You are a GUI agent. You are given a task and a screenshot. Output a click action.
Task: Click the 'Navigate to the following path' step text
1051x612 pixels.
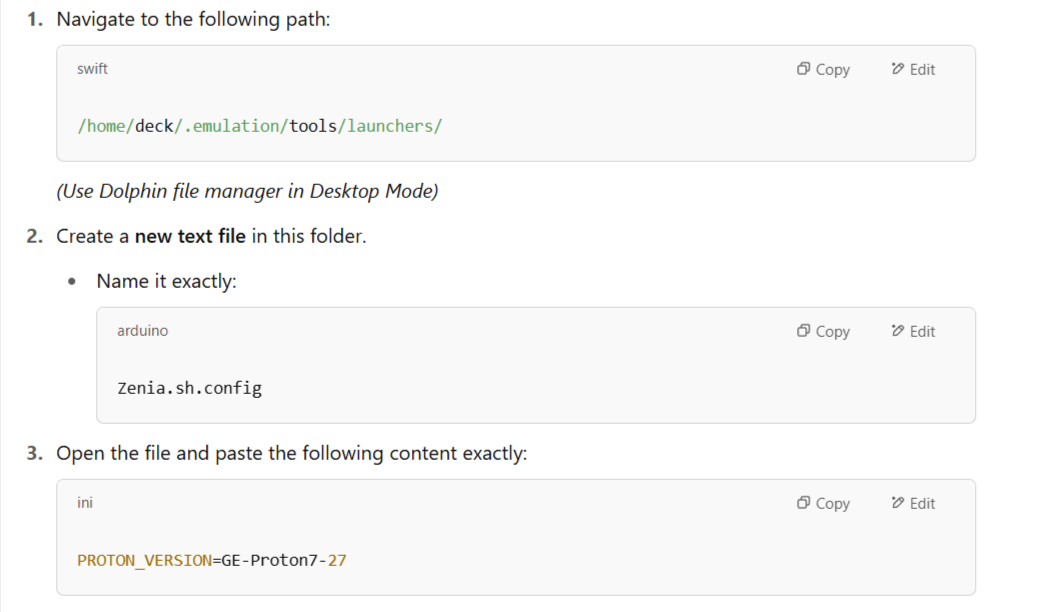[x=193, y=19]
